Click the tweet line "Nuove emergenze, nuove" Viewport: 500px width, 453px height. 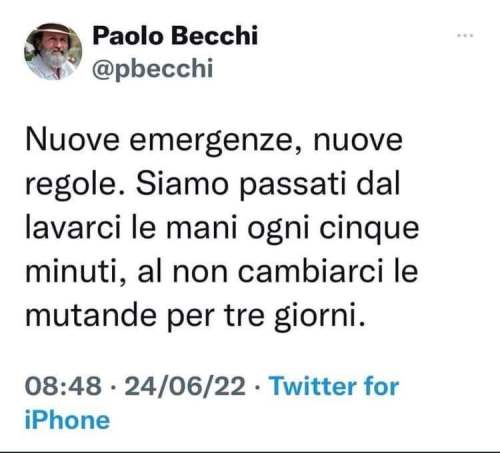(x=214, y=141)
